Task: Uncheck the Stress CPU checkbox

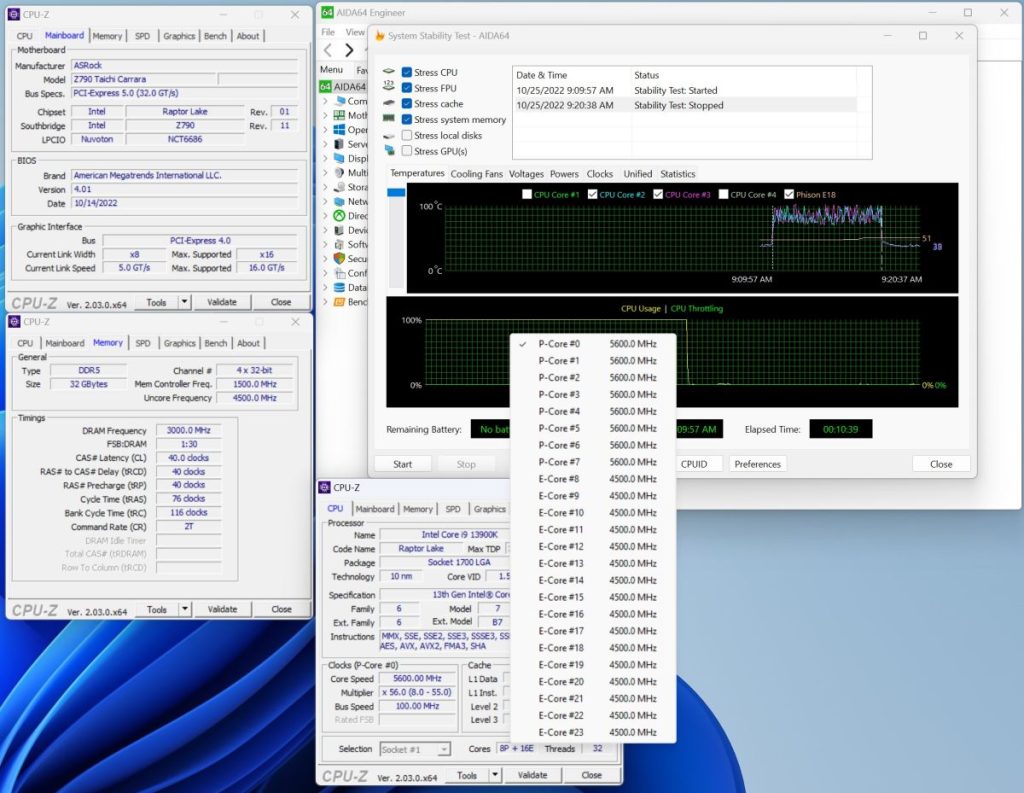Action: [407, 73]
